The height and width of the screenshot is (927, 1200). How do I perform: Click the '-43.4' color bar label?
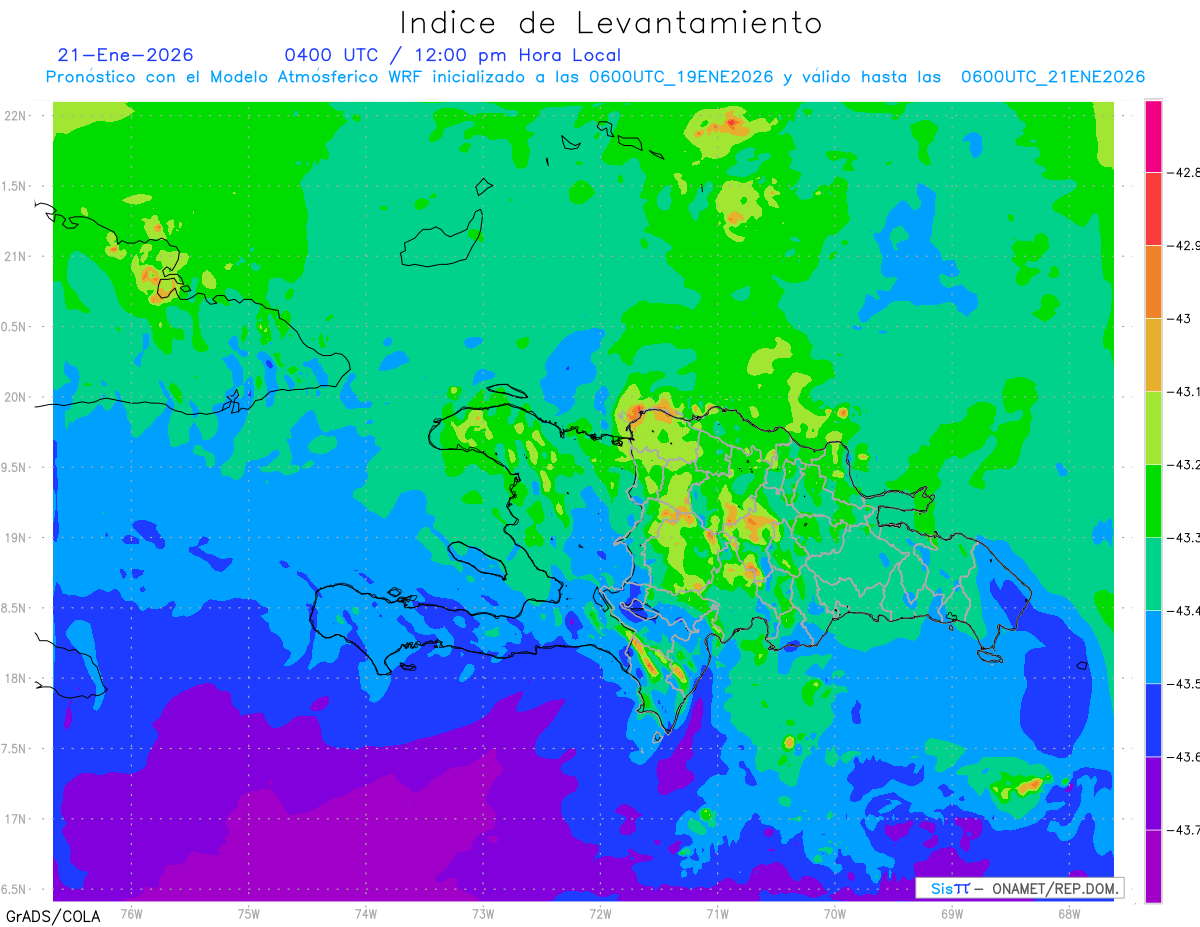click(x=1185, y=610)
